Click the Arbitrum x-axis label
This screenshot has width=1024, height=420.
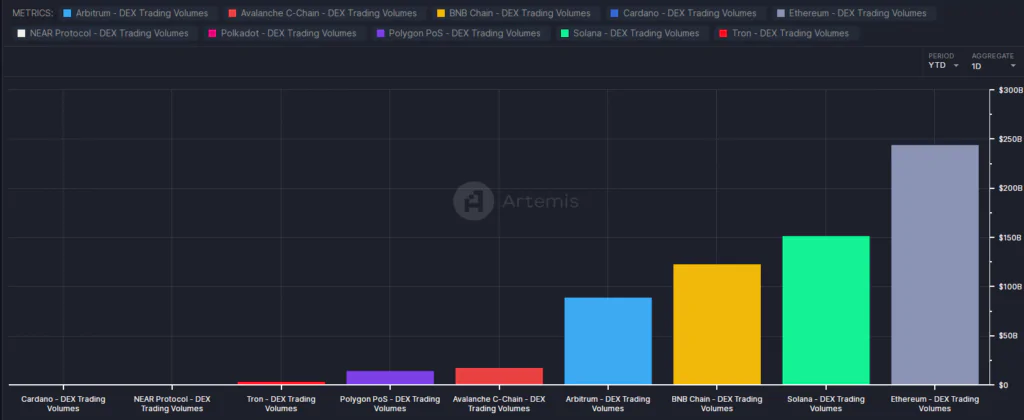(608, 404)
